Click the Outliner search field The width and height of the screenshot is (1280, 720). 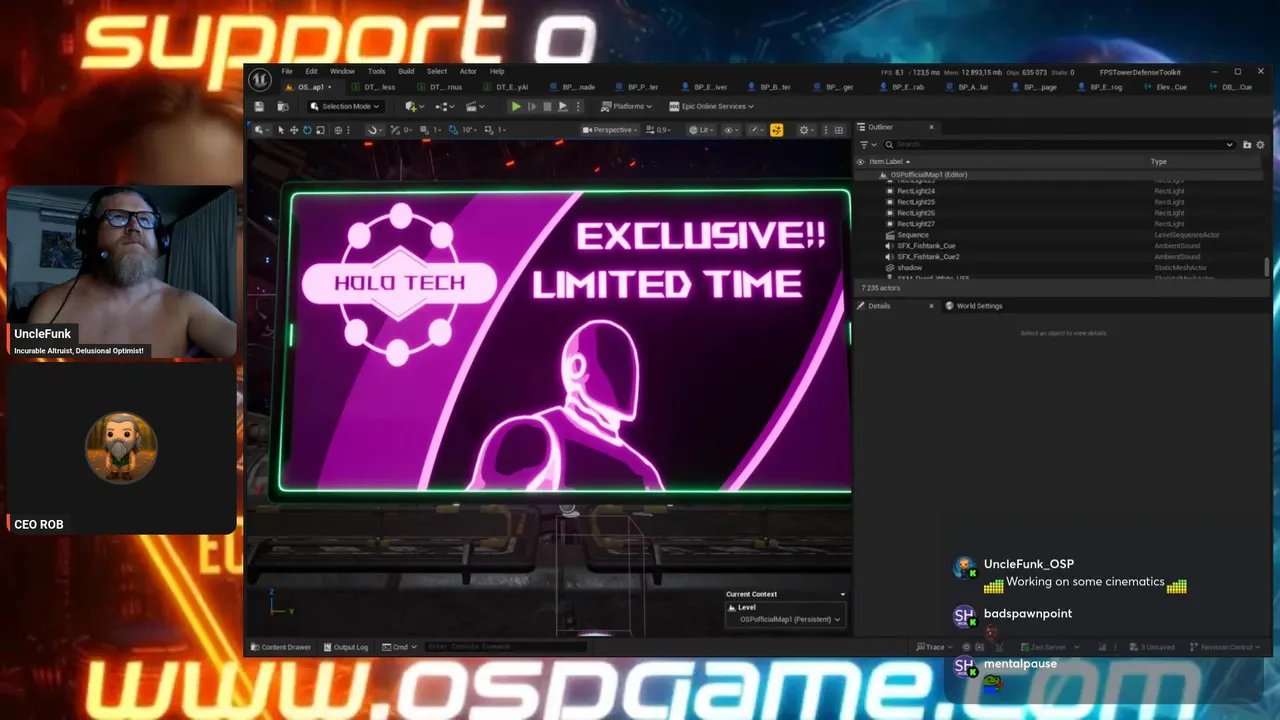[x=1058, y=145]
